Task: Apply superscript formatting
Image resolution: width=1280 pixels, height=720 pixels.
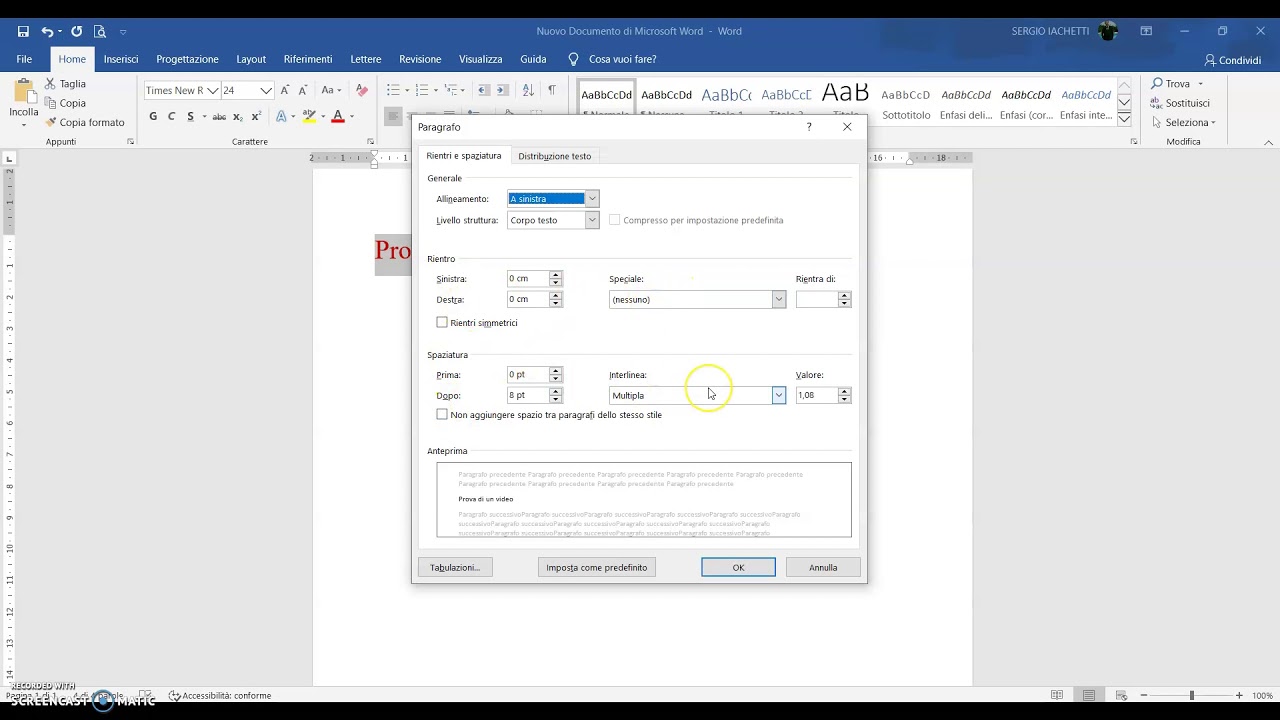Action: 256,117
